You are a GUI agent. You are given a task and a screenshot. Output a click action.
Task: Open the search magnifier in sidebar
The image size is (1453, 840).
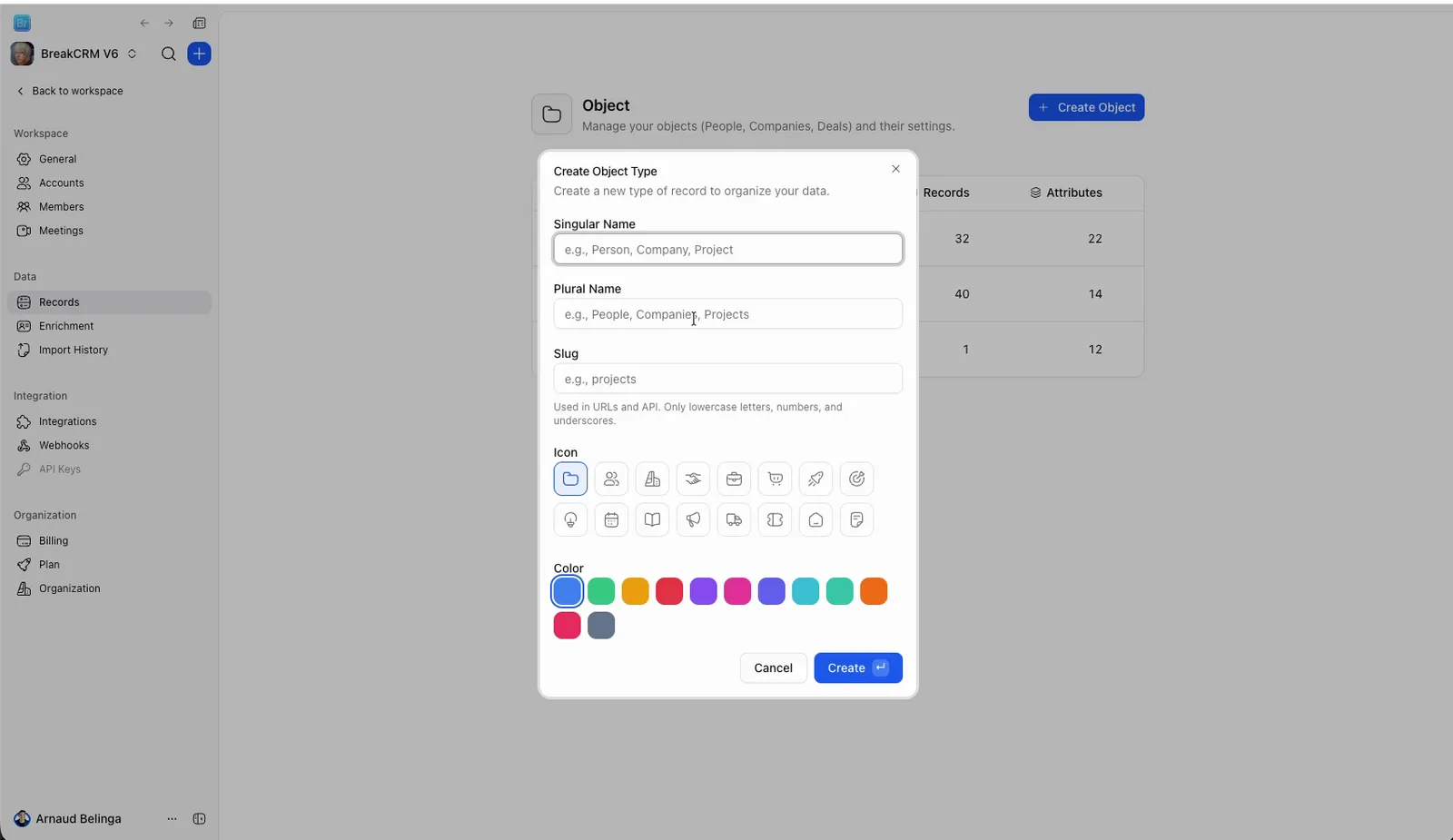(168, 54)
